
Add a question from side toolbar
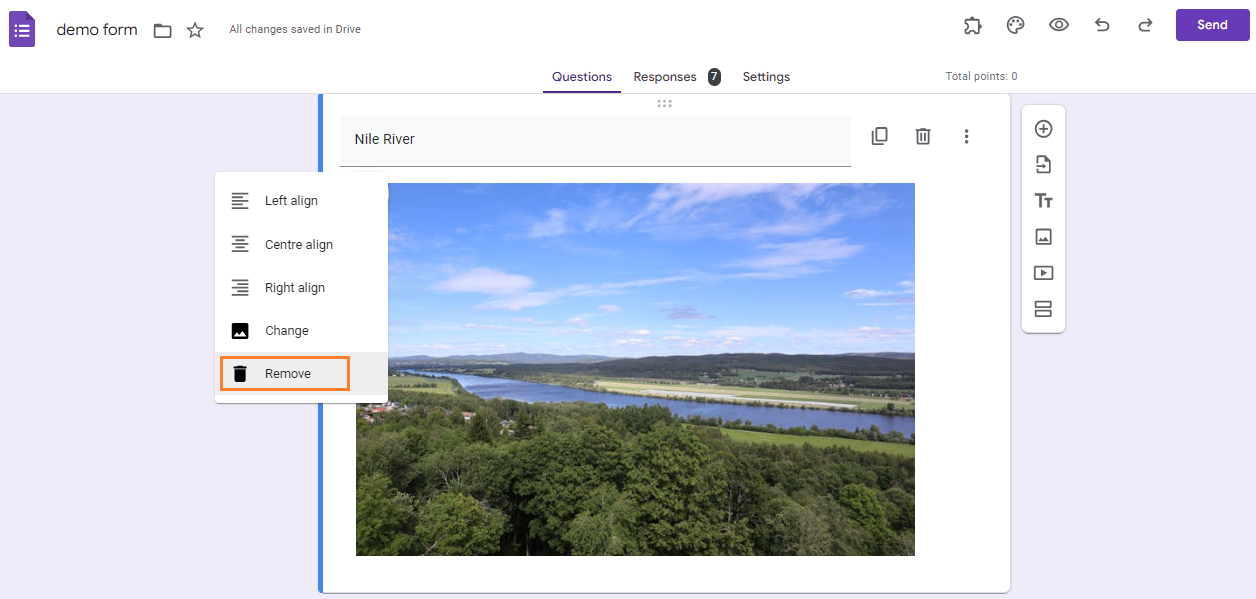click(1043, 129)
